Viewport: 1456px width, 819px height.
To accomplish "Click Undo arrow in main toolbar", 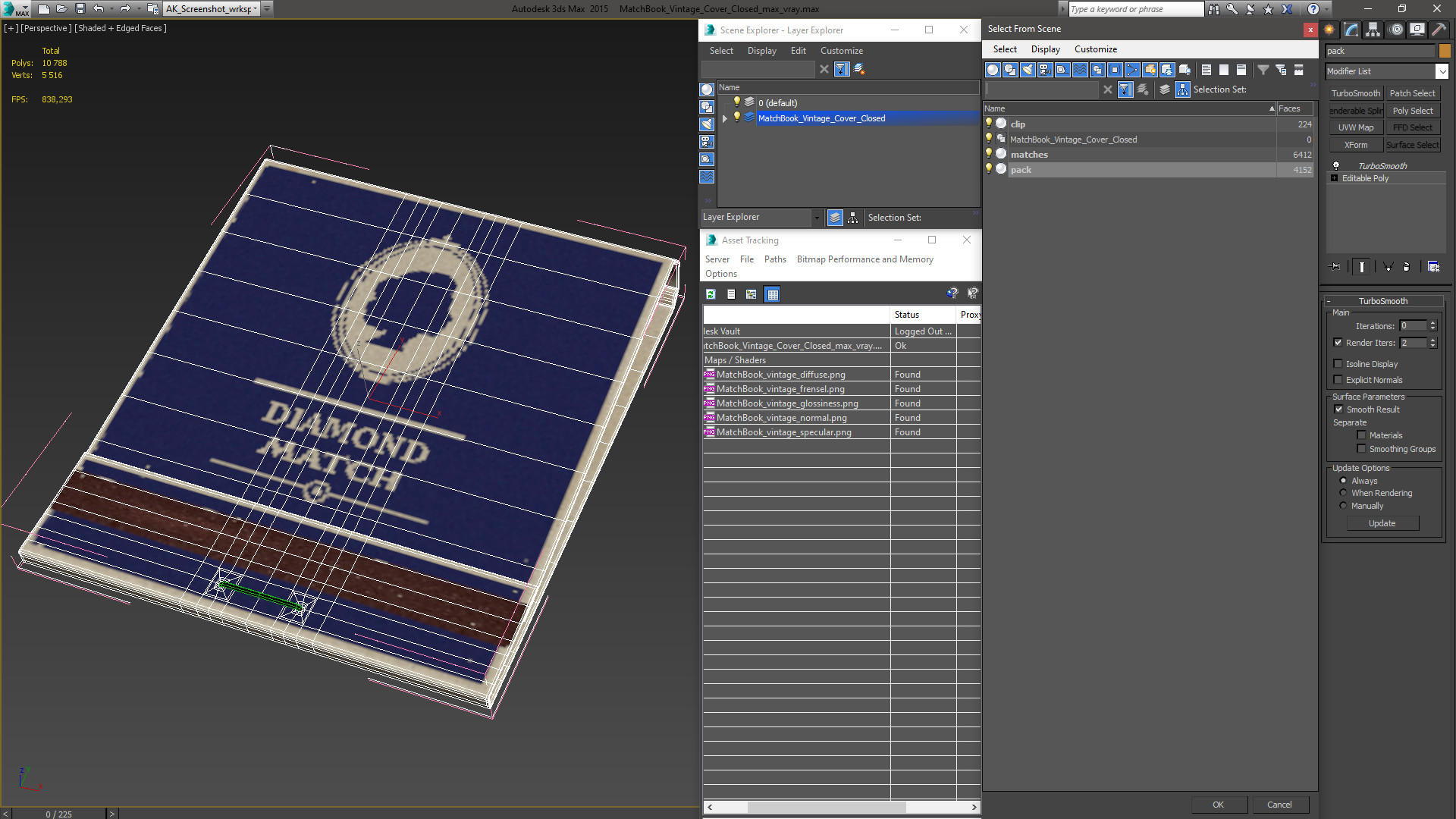I will (99, 9).
